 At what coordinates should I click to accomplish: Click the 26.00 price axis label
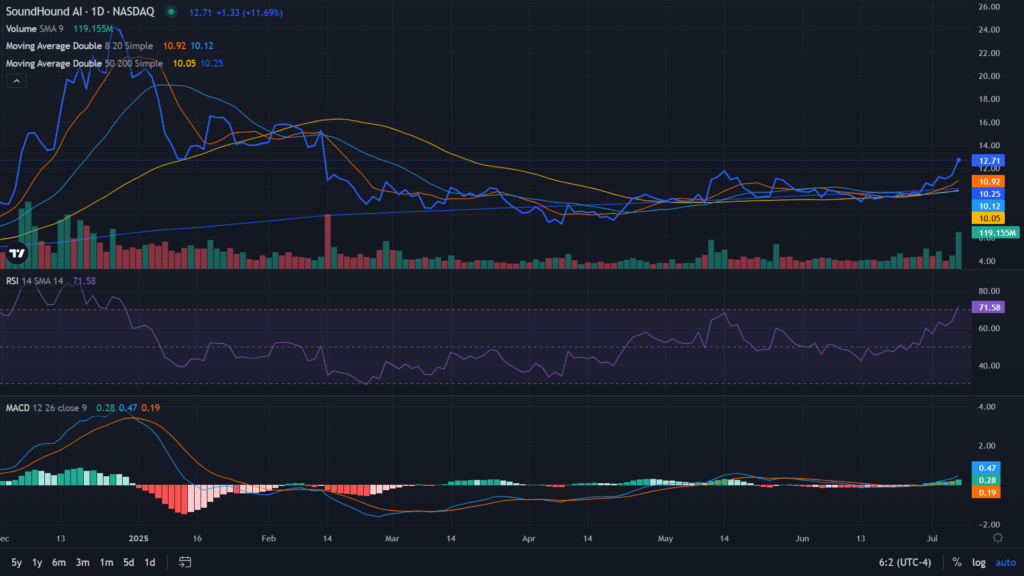pyautogui.click(x=989, y=7)
